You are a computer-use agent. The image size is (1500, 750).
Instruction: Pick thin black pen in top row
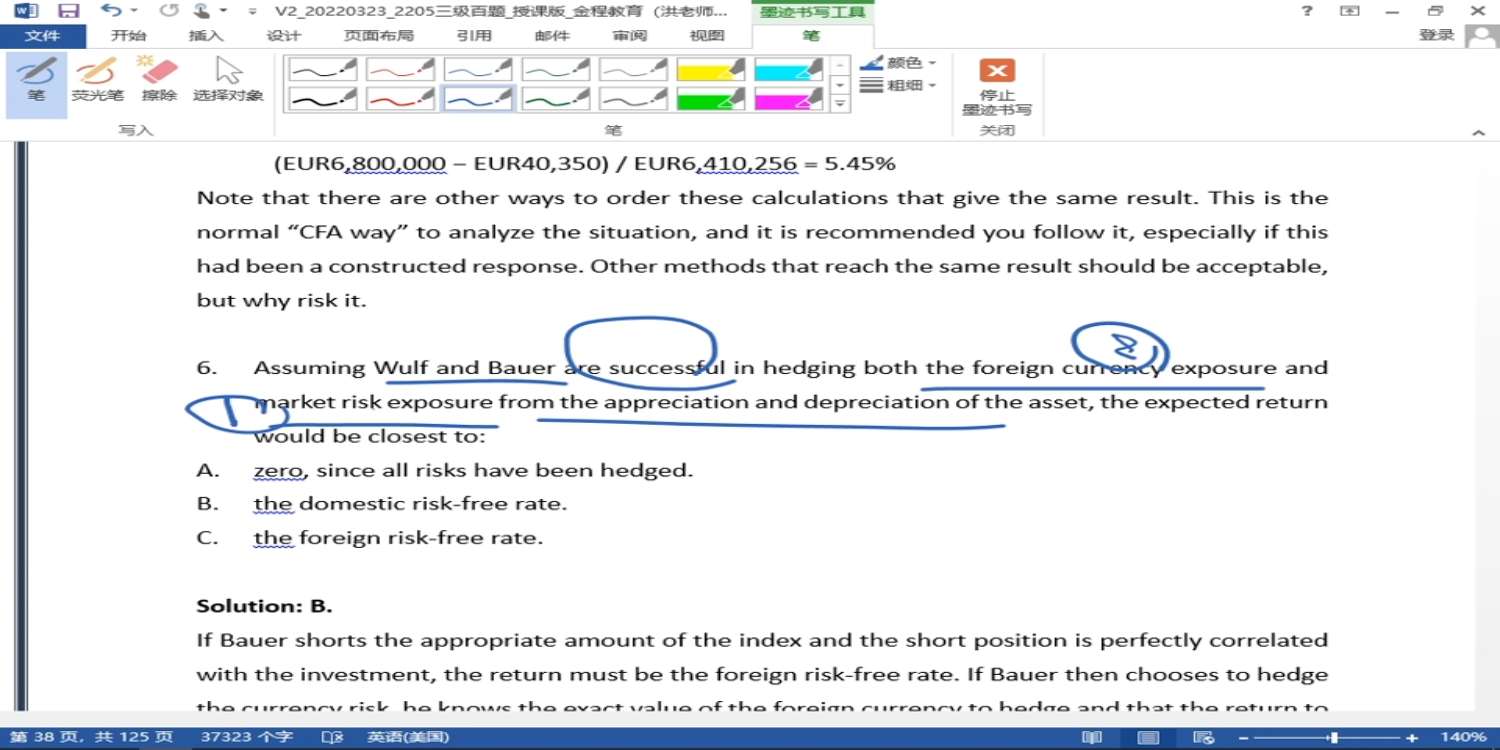[322, 70]
